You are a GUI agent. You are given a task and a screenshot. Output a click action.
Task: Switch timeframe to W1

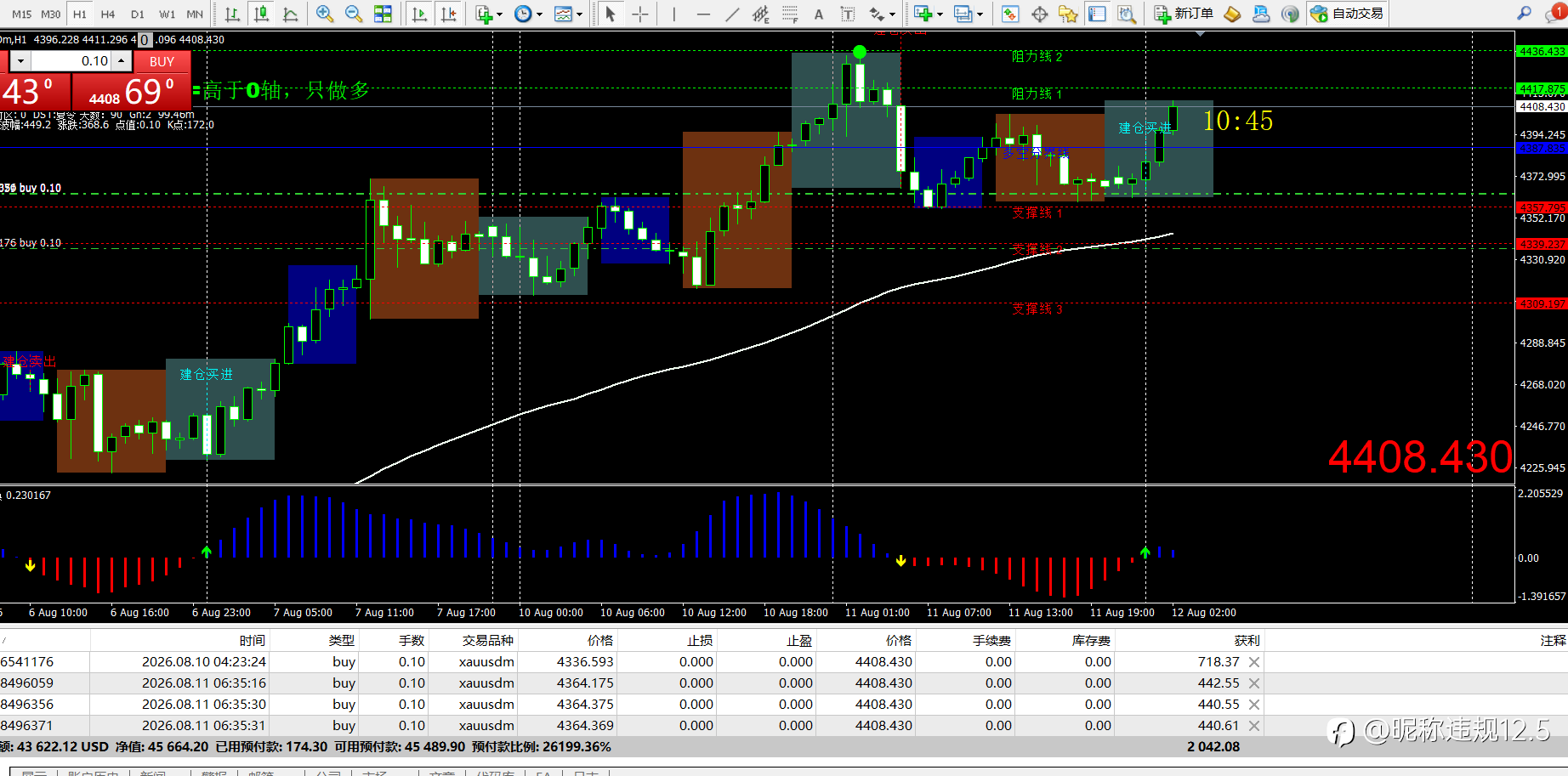(x=168, y=14)
